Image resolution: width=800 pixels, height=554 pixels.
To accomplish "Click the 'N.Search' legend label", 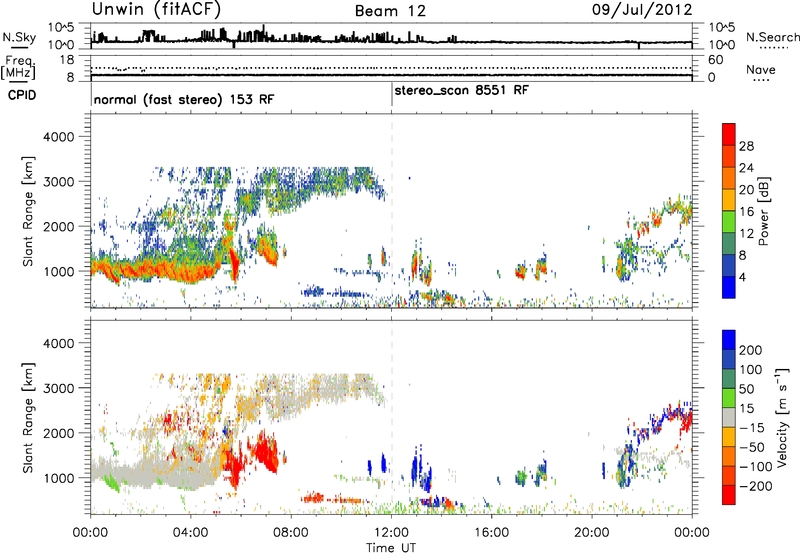I will 773,37.
